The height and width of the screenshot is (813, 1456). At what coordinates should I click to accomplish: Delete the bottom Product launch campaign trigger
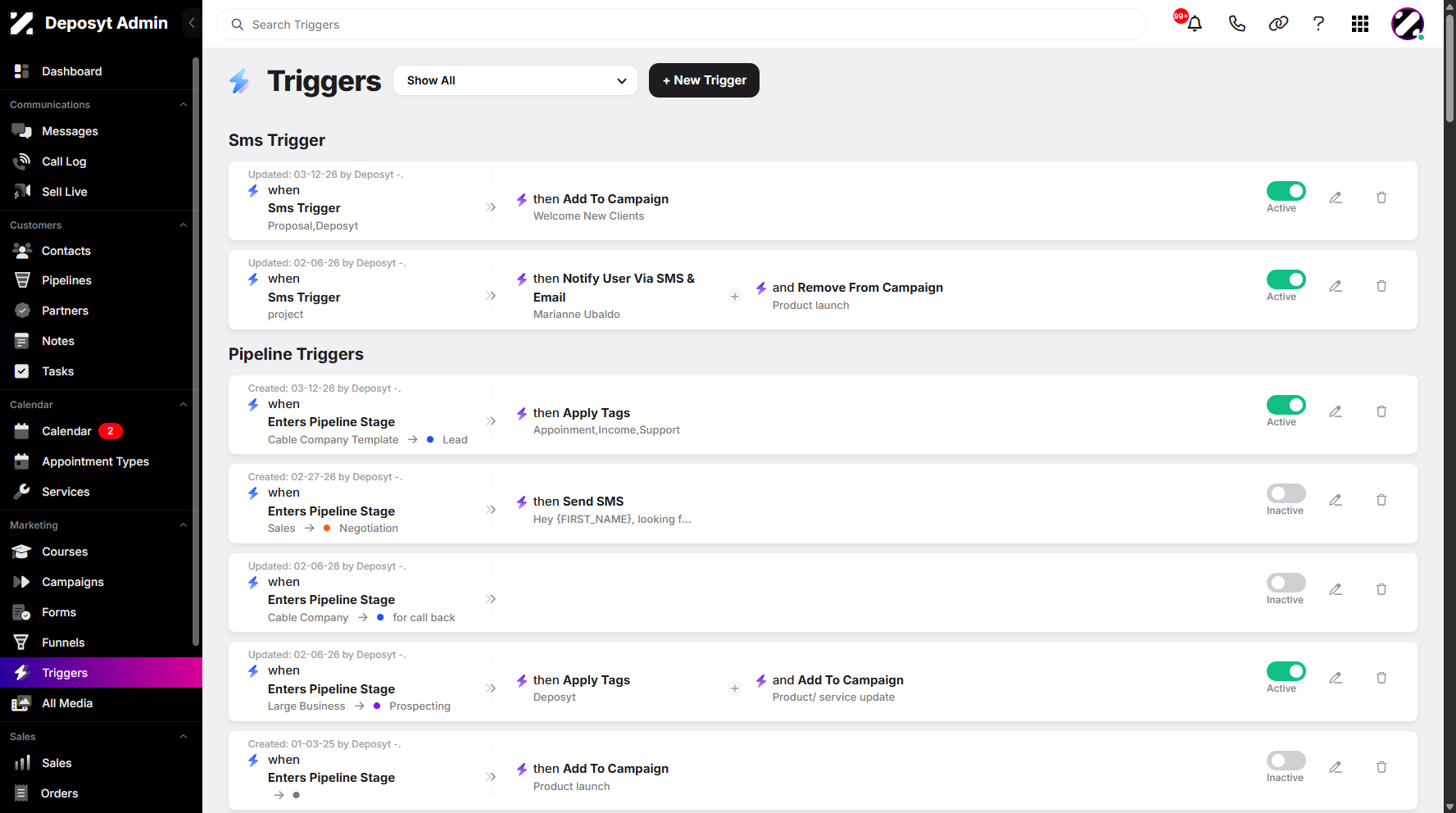click(x=1381, y=767)
